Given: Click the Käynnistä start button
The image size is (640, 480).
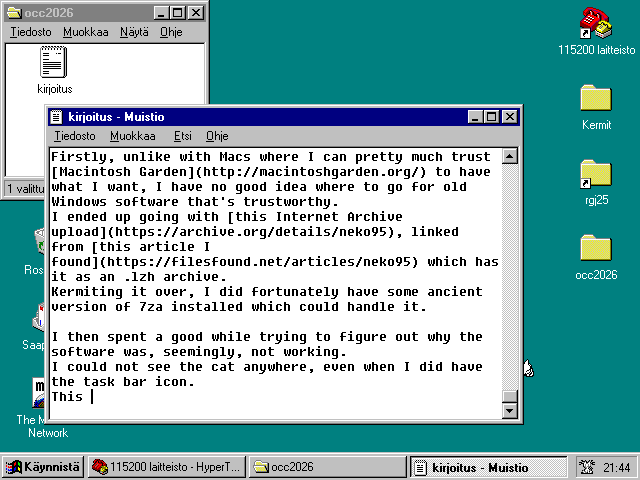Looking at the screenshot, I should (42, 467).
